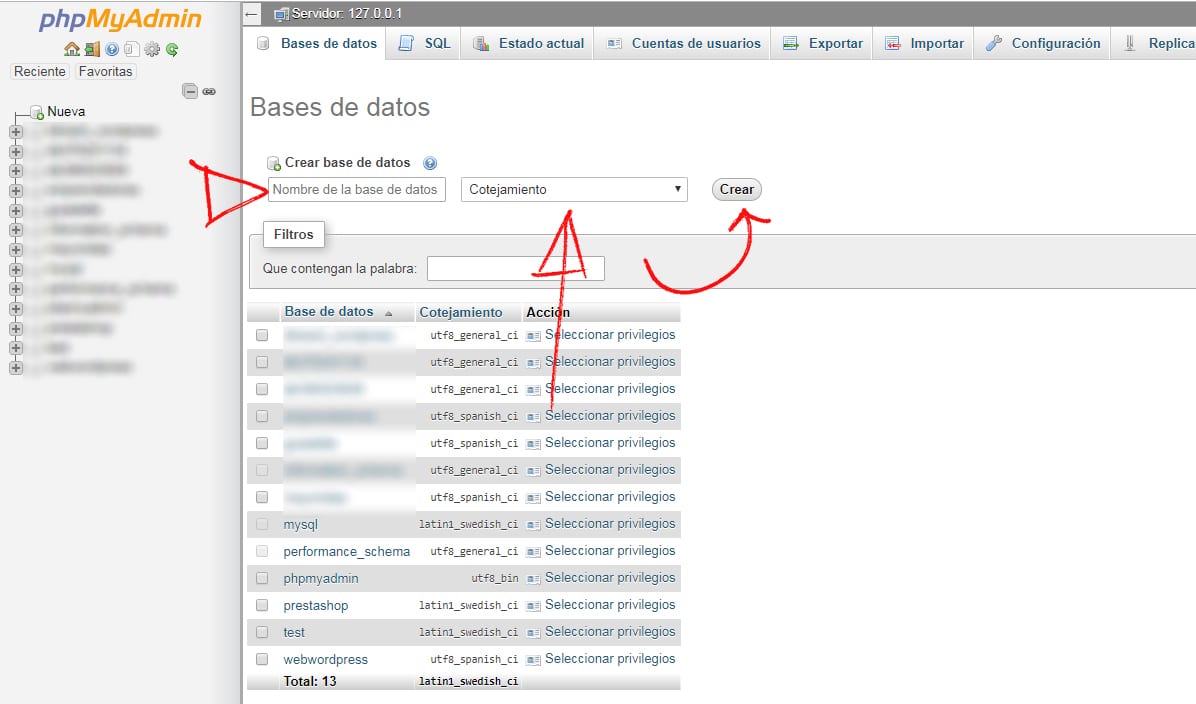Open navigation panel settings gear icon

pyautogui.click(x=152, y=49)
